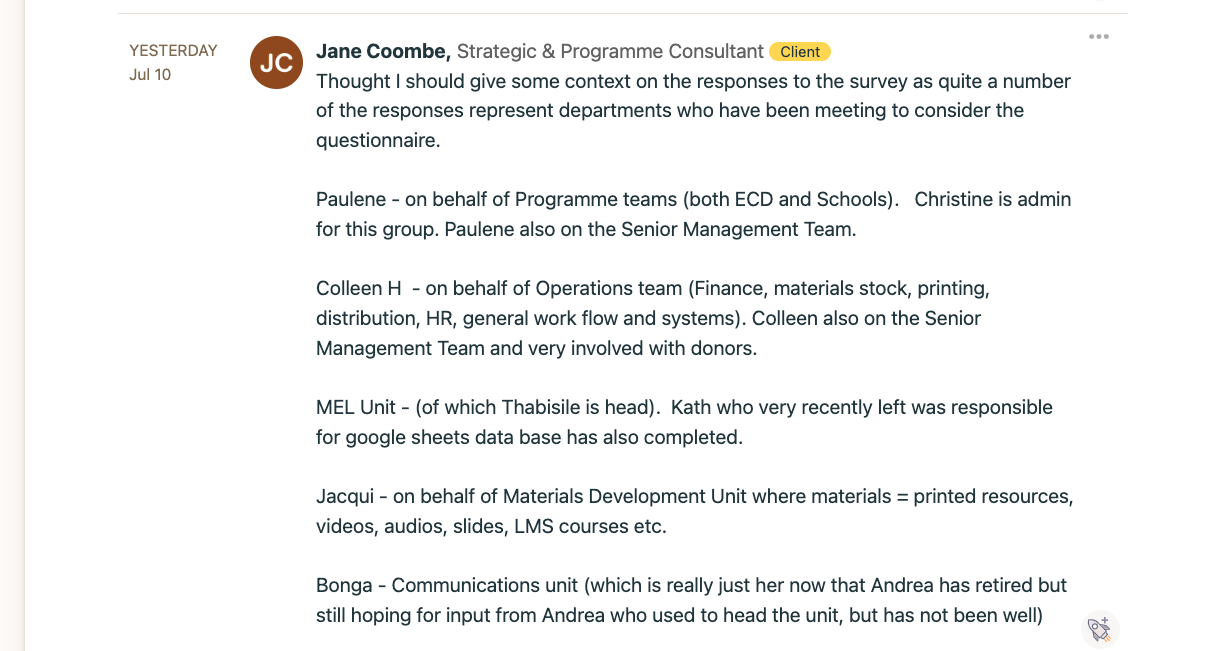Image resolution: width=1205 pixels, height=651 pixels.
Task: Click the Jul 10 date
Action: (150, 74)
